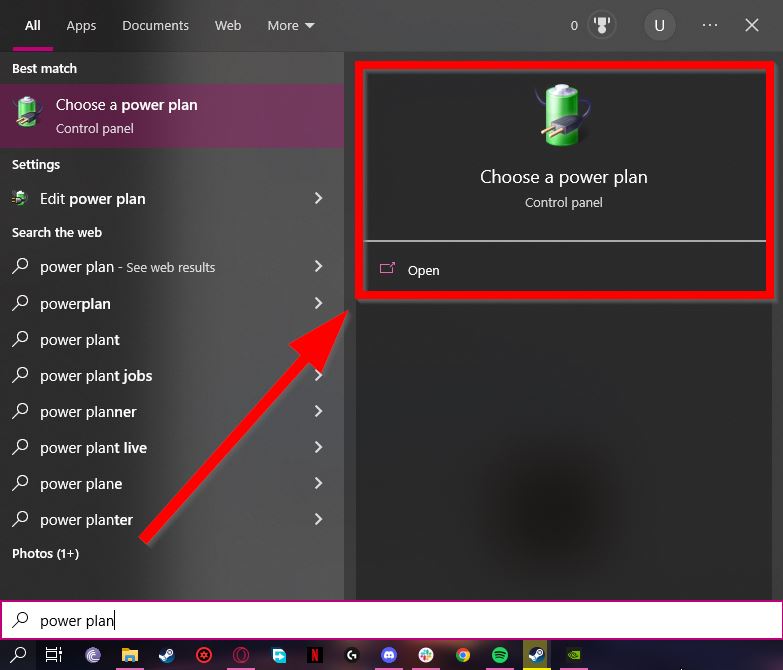Launch Netflix from the taskbar
This screenshot has width=783, height=670.
pos(315,655)
